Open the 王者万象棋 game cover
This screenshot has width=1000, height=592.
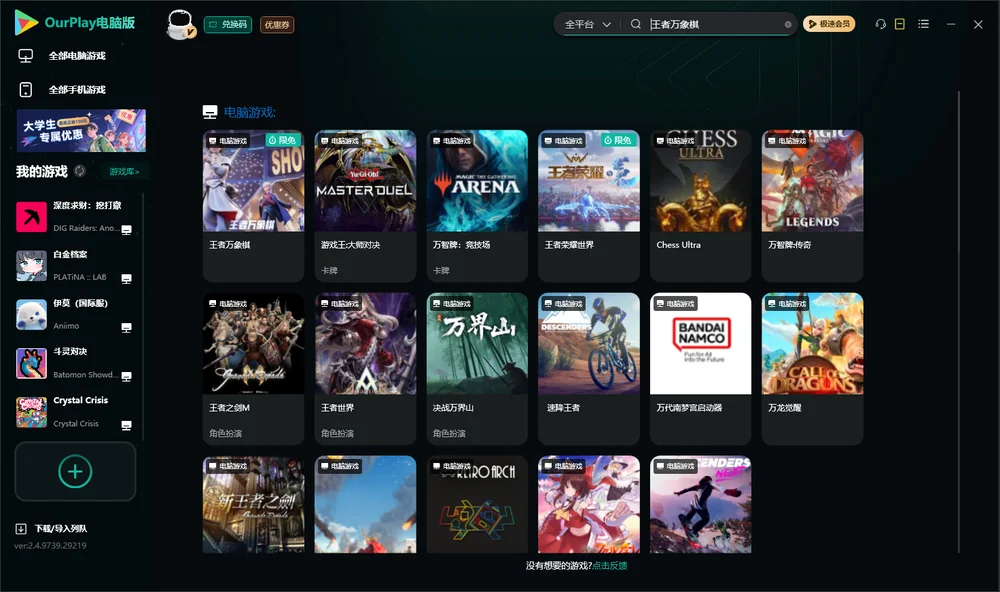tap(253, 181)
